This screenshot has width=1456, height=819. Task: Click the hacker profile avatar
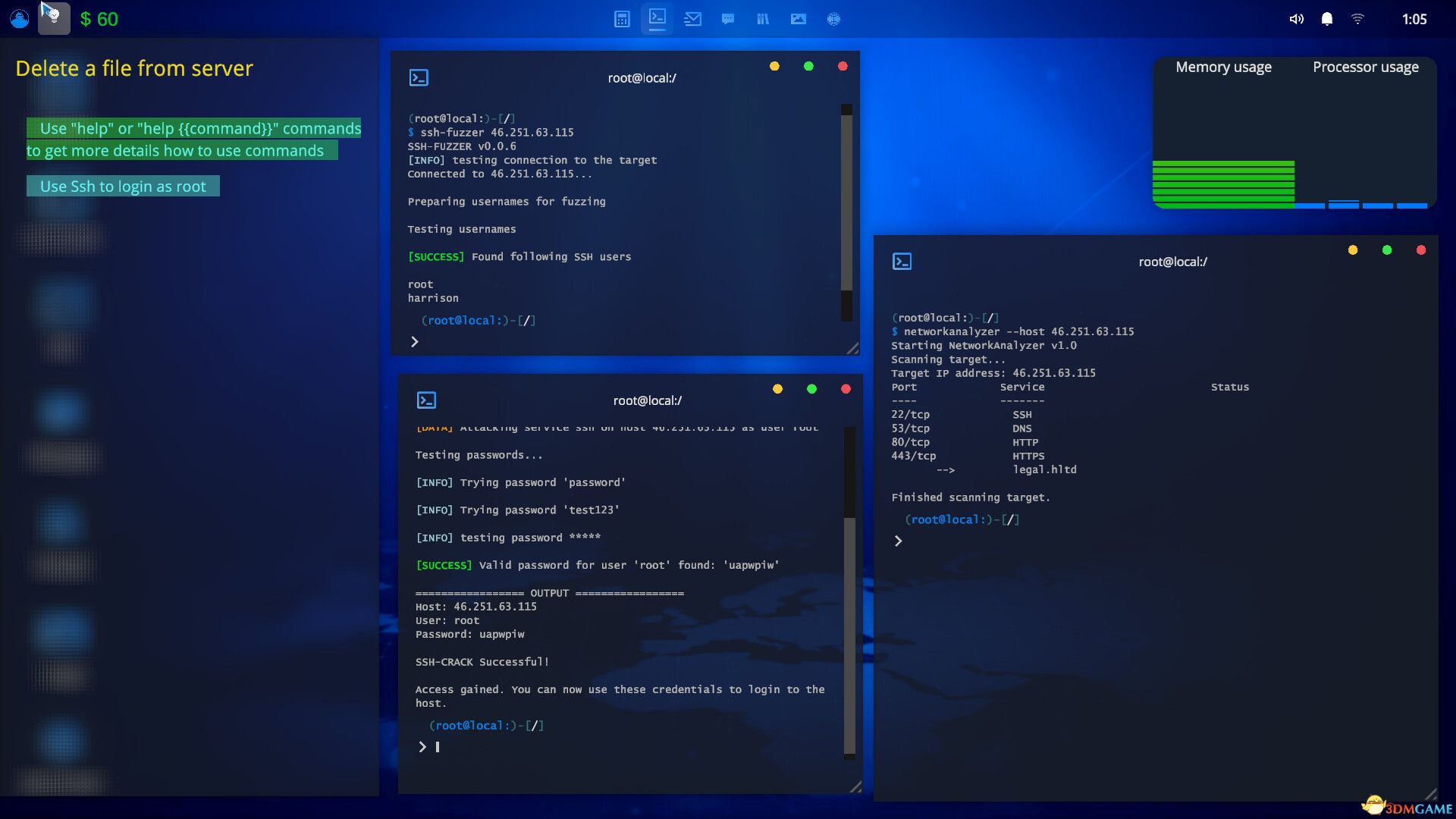pos(18,18)
